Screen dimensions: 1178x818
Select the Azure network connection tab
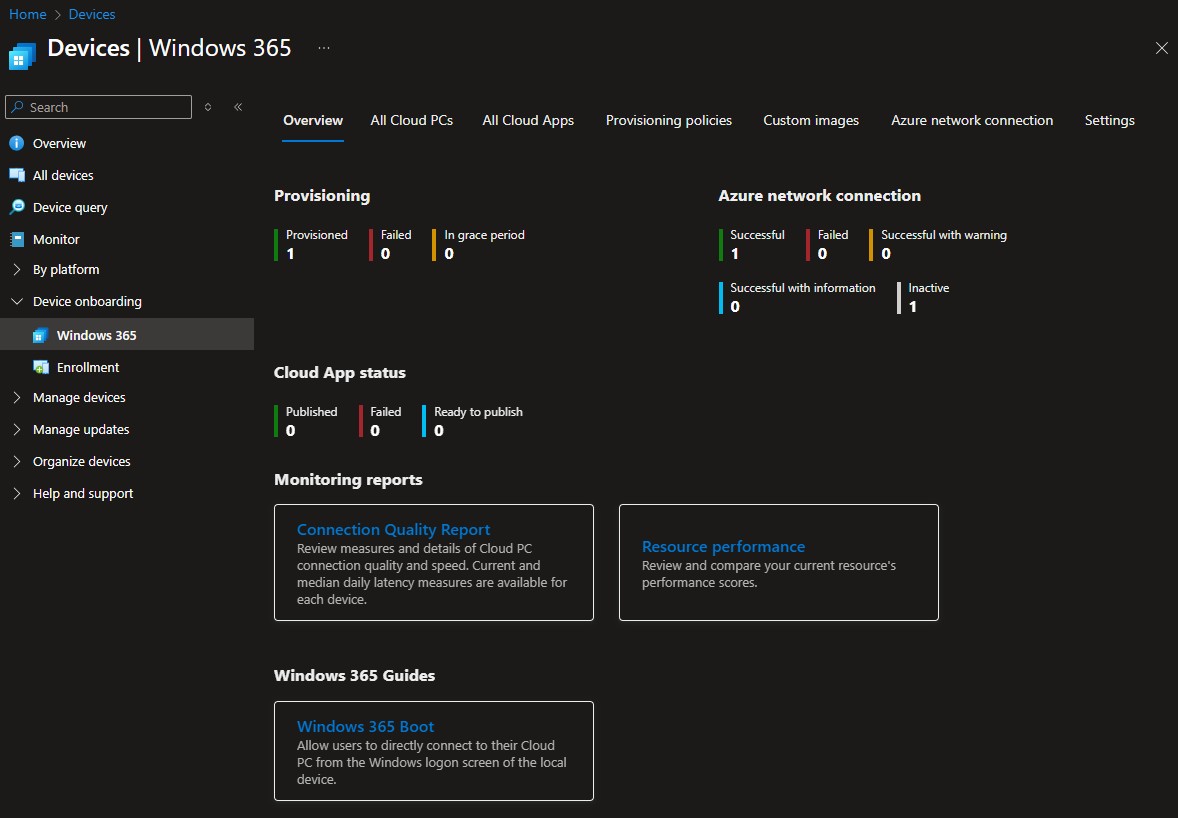click(x=971, y=120)
